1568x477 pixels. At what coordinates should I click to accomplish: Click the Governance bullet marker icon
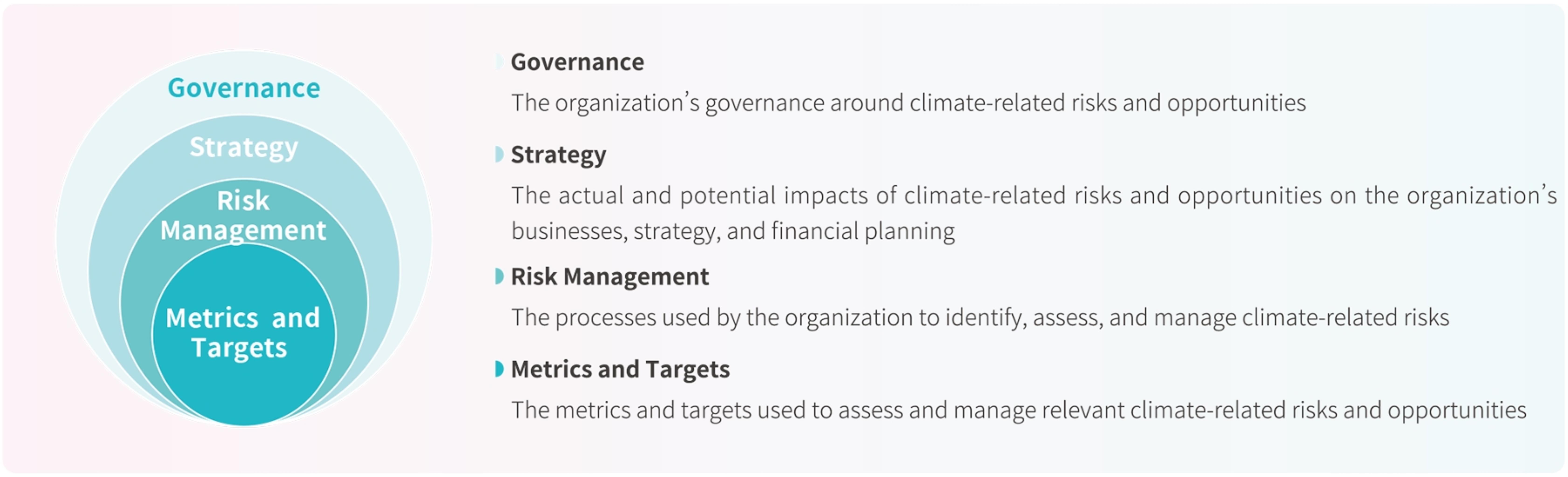point(499,61)
